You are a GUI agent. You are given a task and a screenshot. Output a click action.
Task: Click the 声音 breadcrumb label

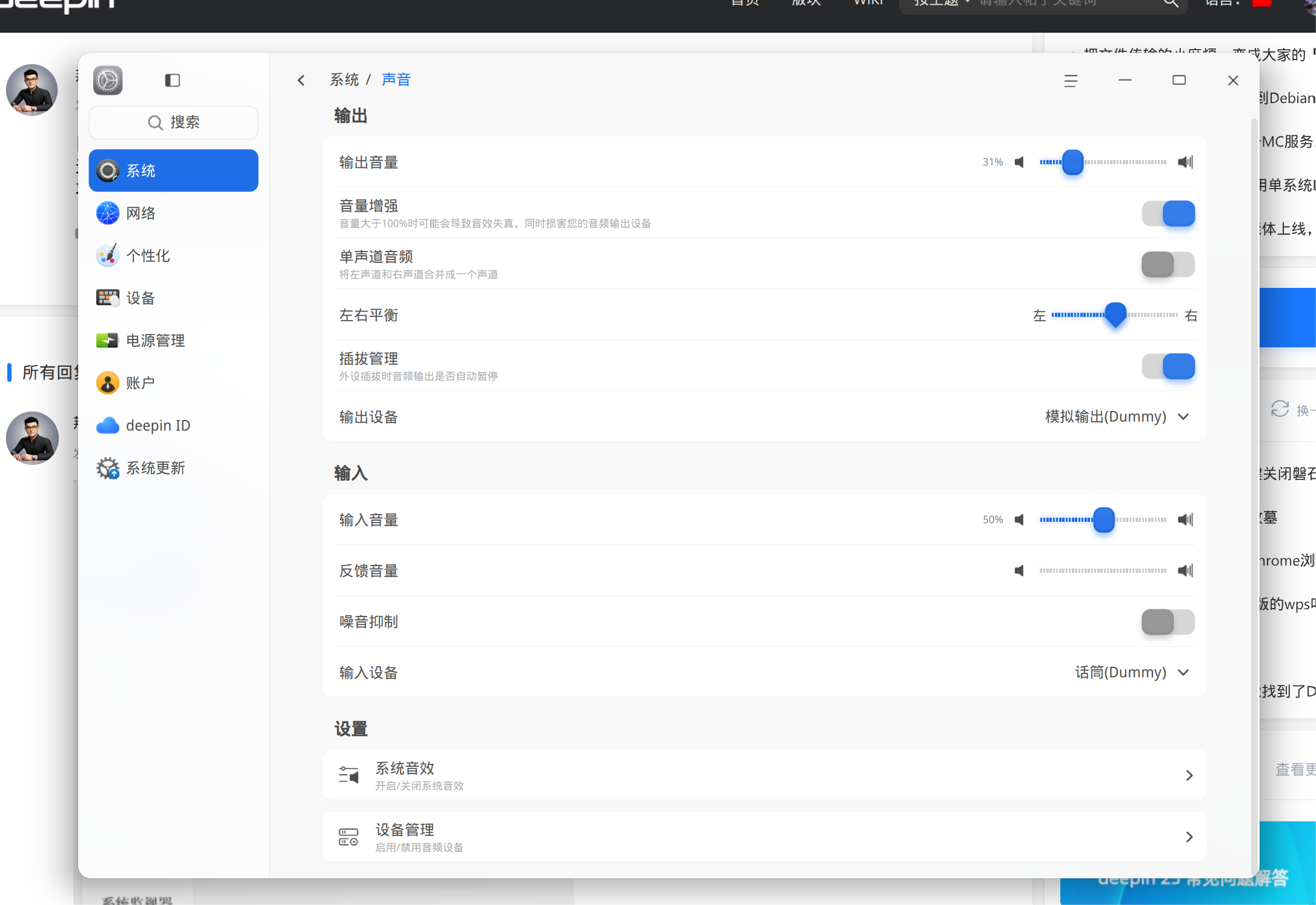(396, 79)
